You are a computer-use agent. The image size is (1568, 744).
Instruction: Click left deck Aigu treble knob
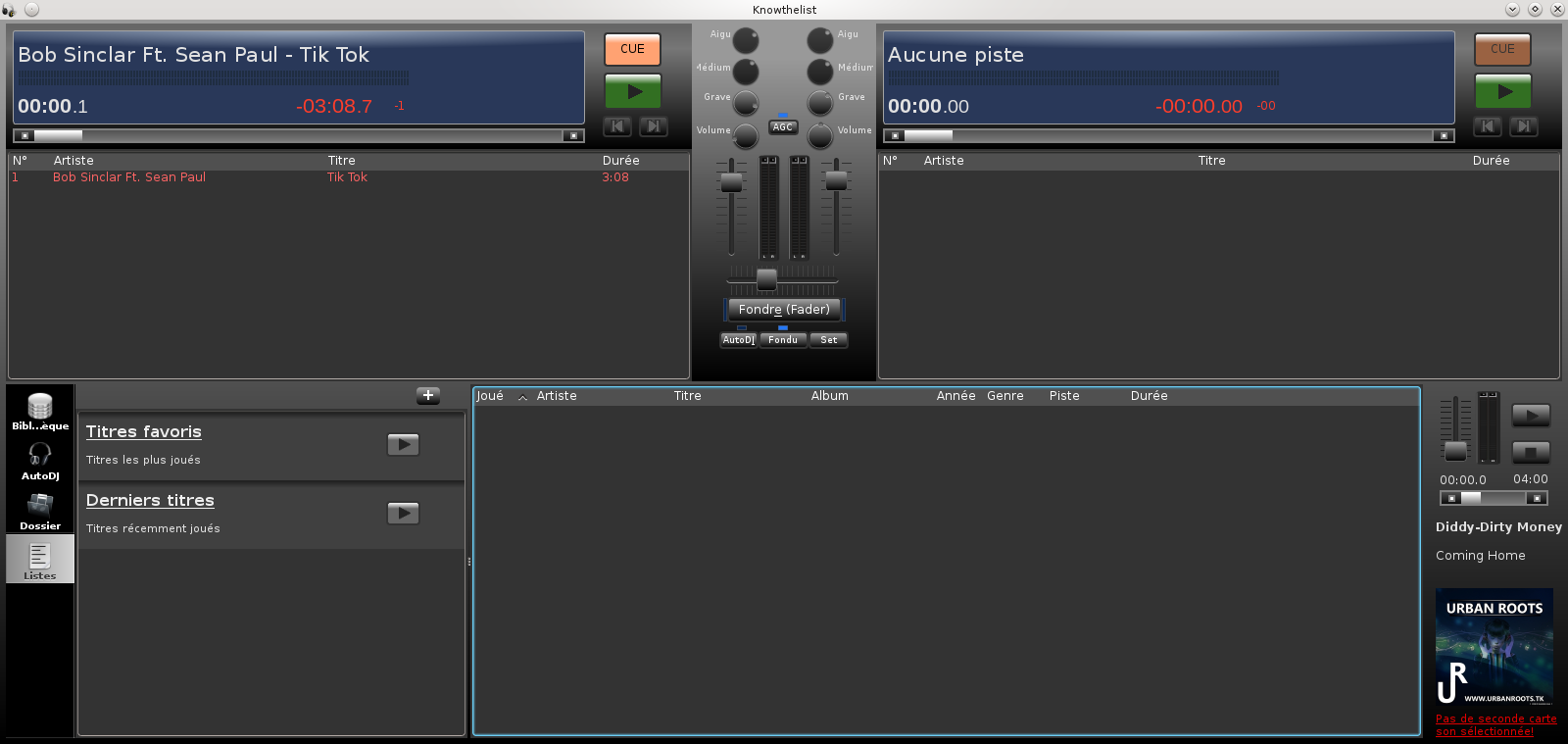(x=746, y=40)
